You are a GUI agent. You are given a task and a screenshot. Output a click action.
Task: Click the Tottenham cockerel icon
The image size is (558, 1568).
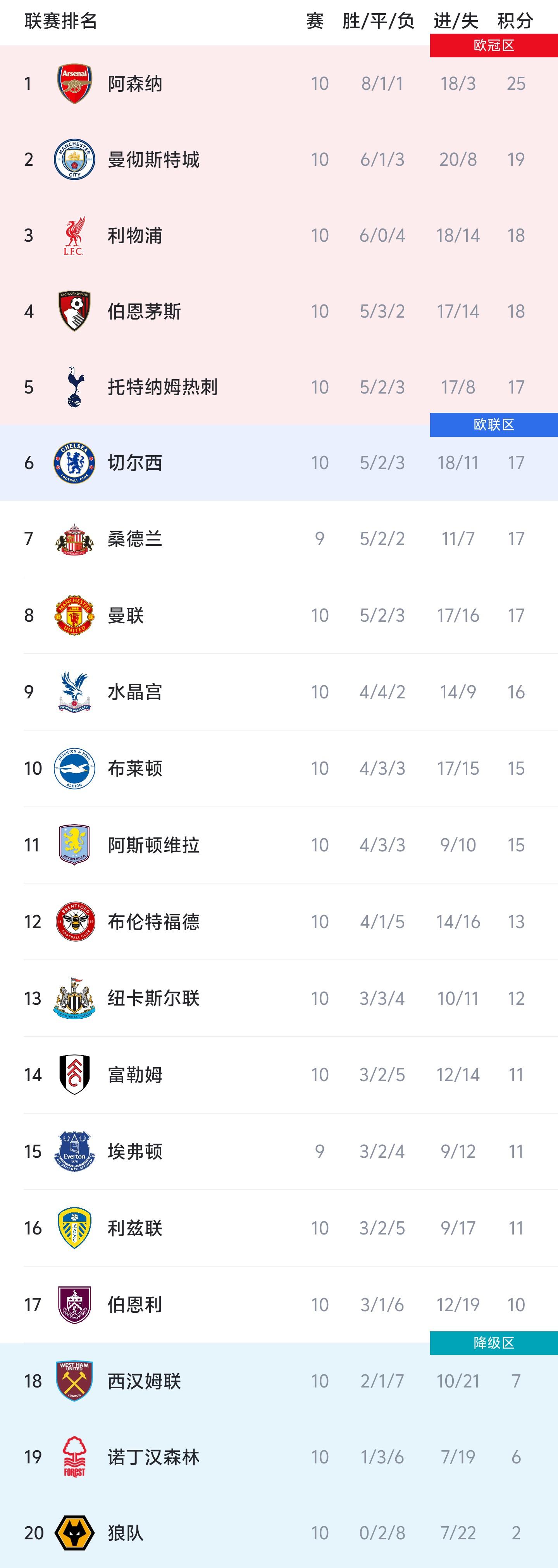pos(74,387)
